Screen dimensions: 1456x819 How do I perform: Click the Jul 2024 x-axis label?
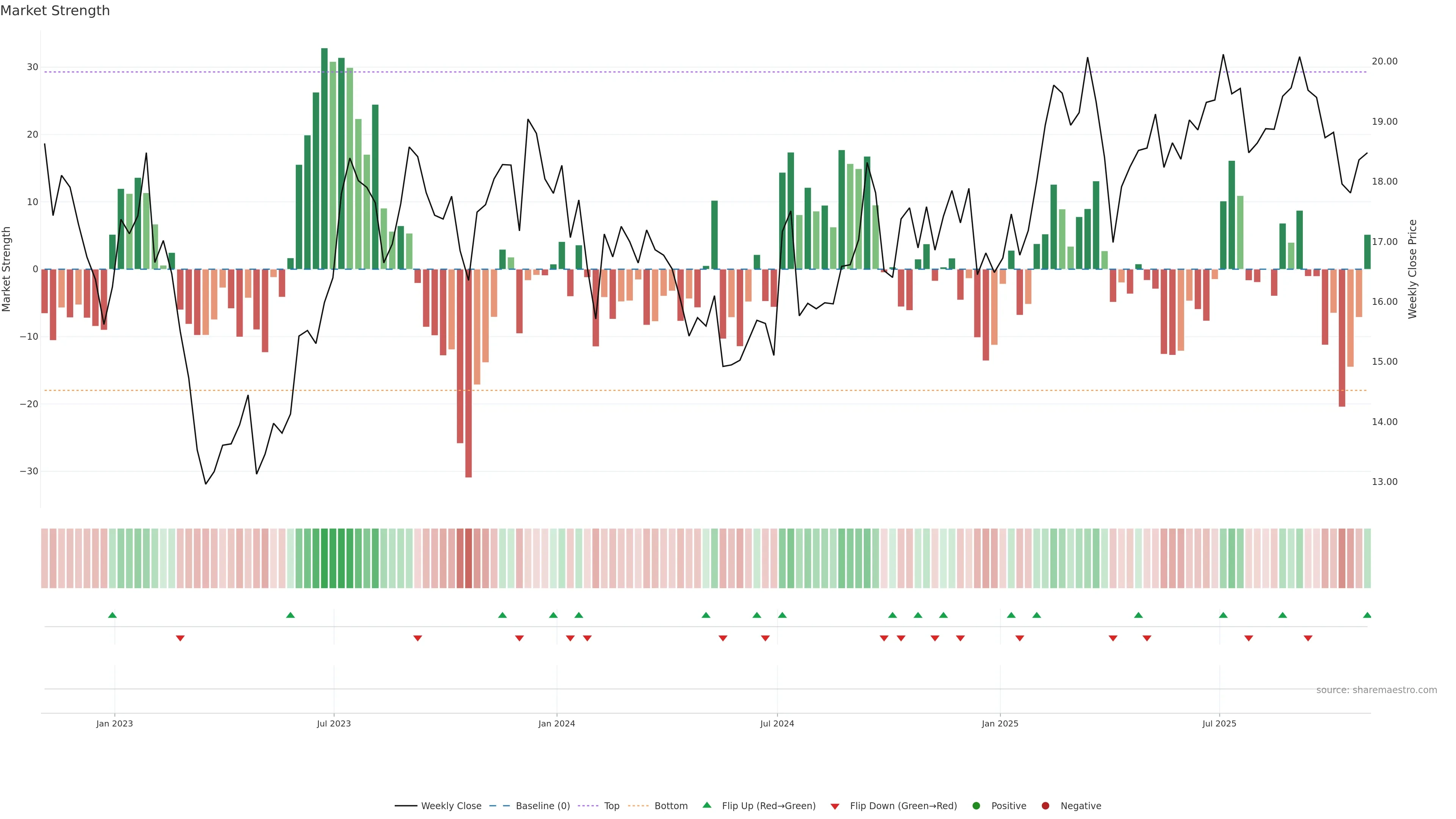coord(777,723)
